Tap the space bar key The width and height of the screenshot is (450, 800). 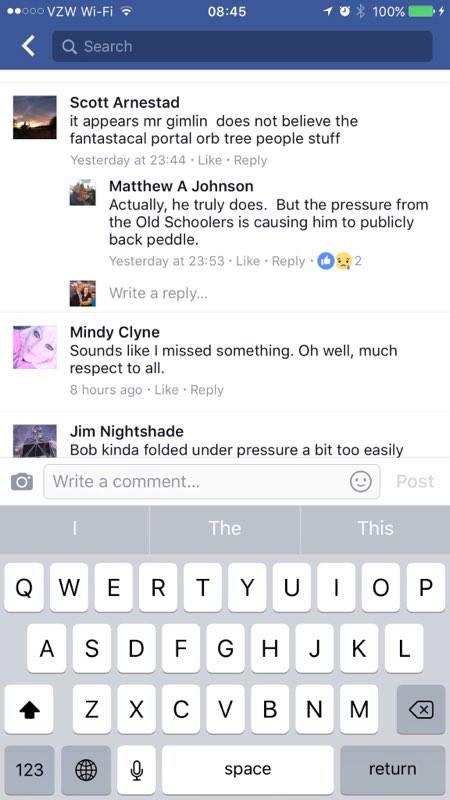click(x=248, y=770)
